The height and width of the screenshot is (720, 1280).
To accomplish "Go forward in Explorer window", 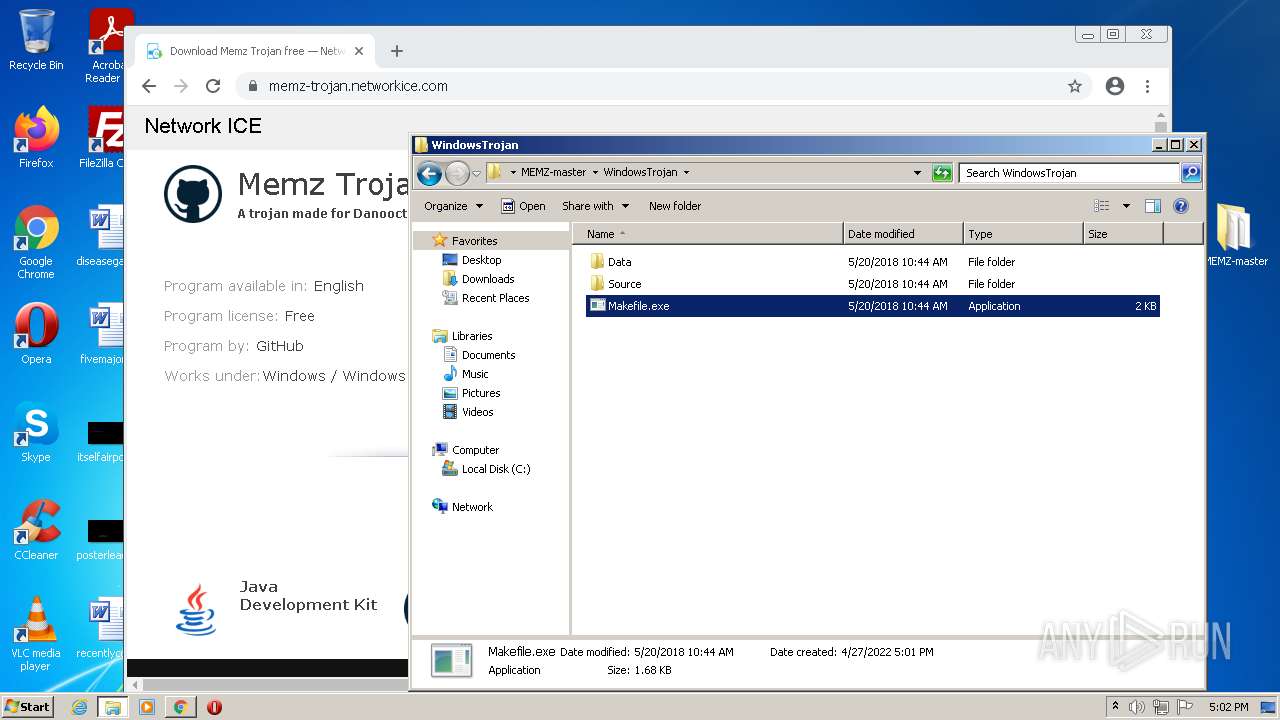I will 457,173.
